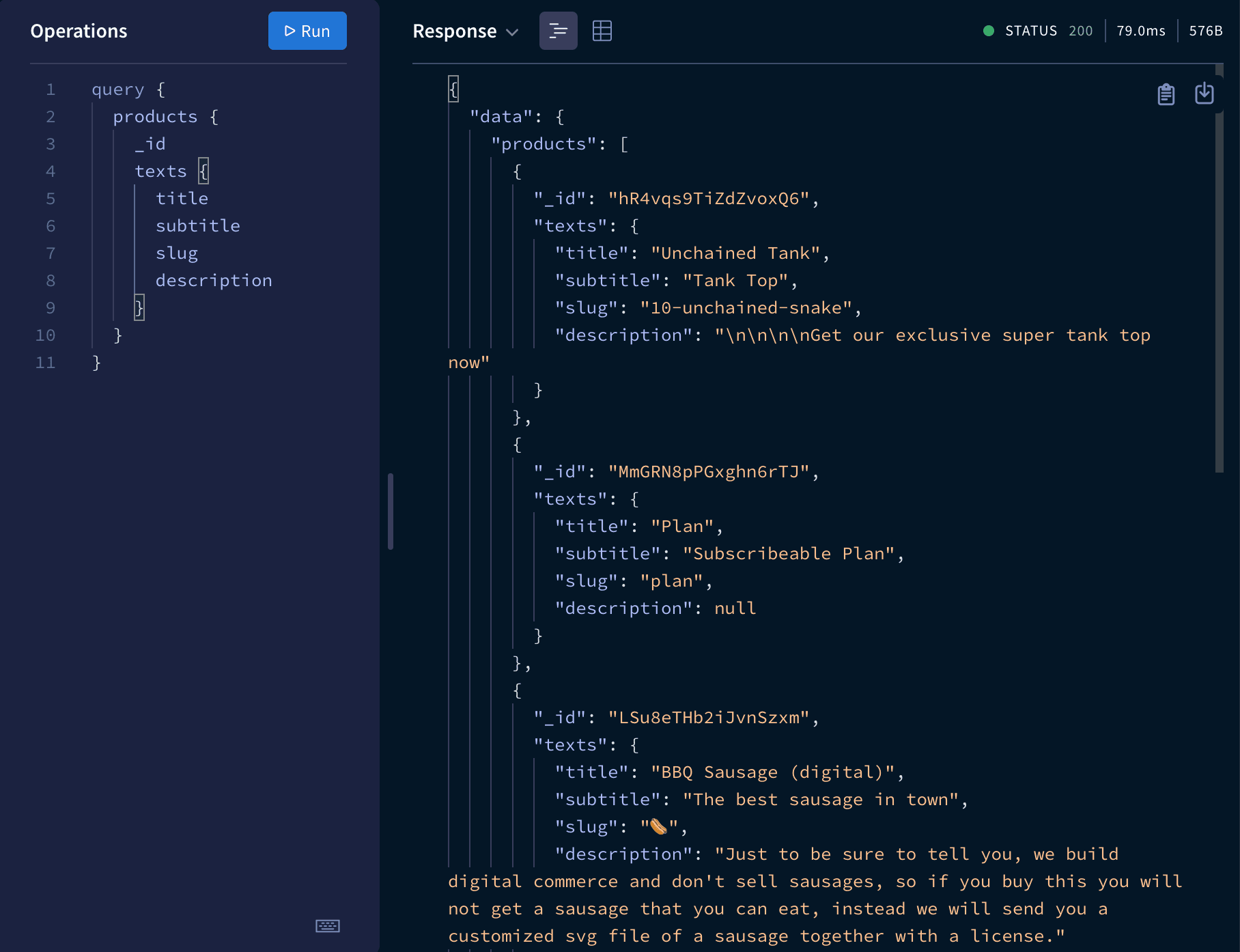Switch response to table view

coord(602,31)
